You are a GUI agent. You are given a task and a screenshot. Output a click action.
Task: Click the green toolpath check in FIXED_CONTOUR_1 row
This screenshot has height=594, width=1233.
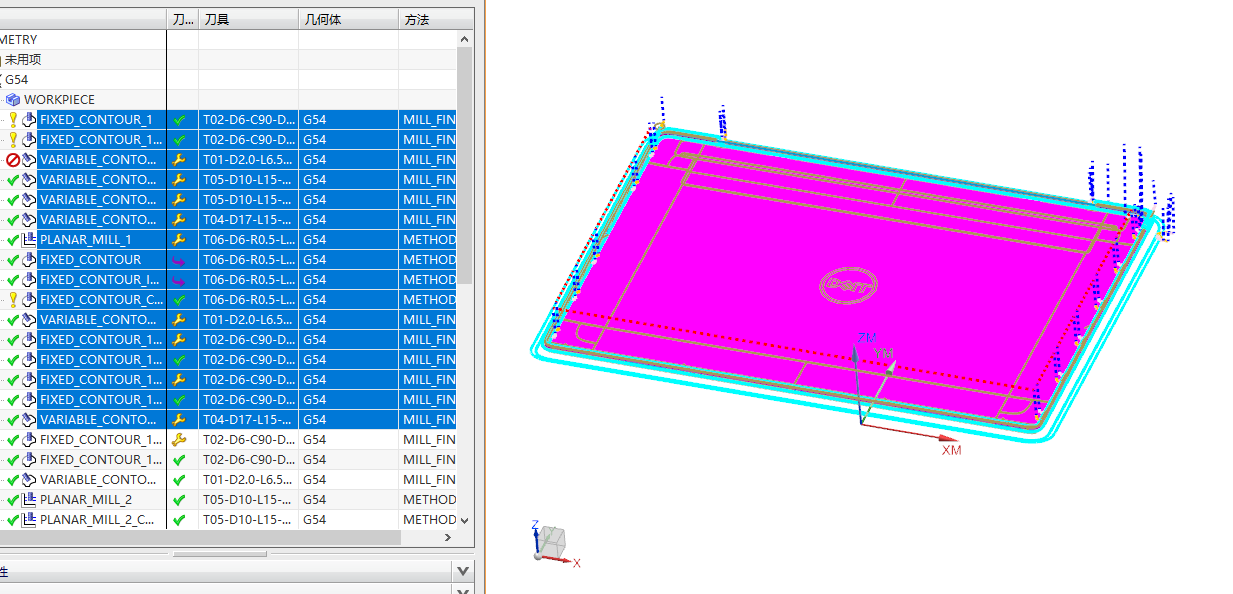tap(179, 120)
